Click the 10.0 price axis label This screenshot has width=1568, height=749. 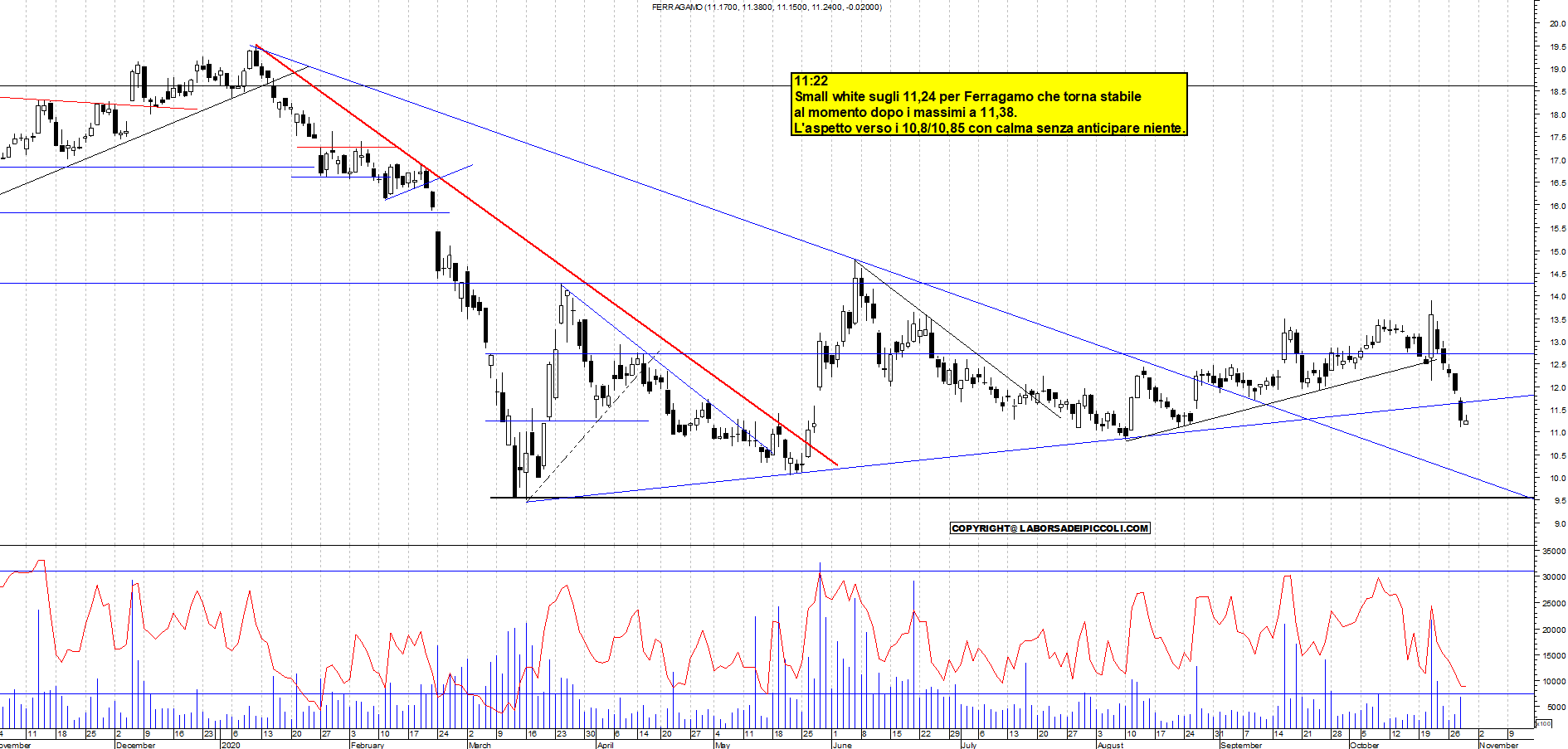(x=1557, y=479)
